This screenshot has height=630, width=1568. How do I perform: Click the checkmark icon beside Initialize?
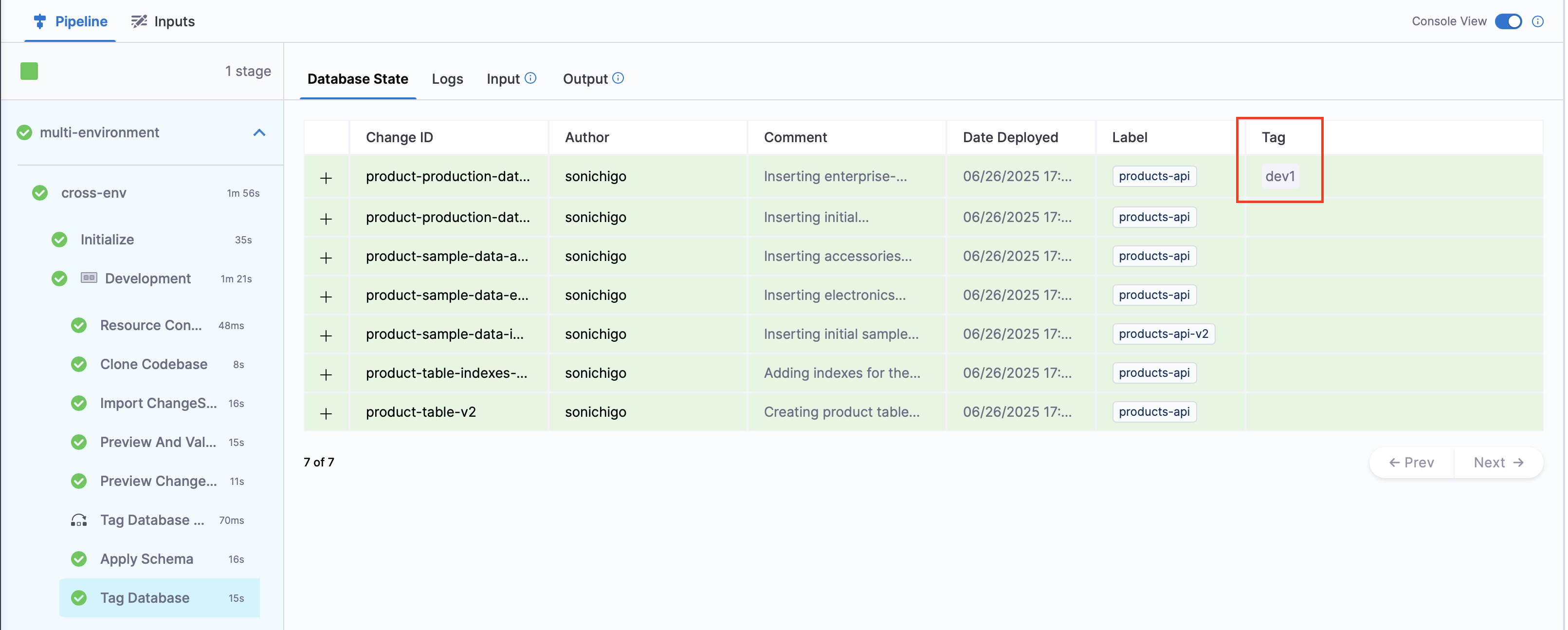point(59,239)
